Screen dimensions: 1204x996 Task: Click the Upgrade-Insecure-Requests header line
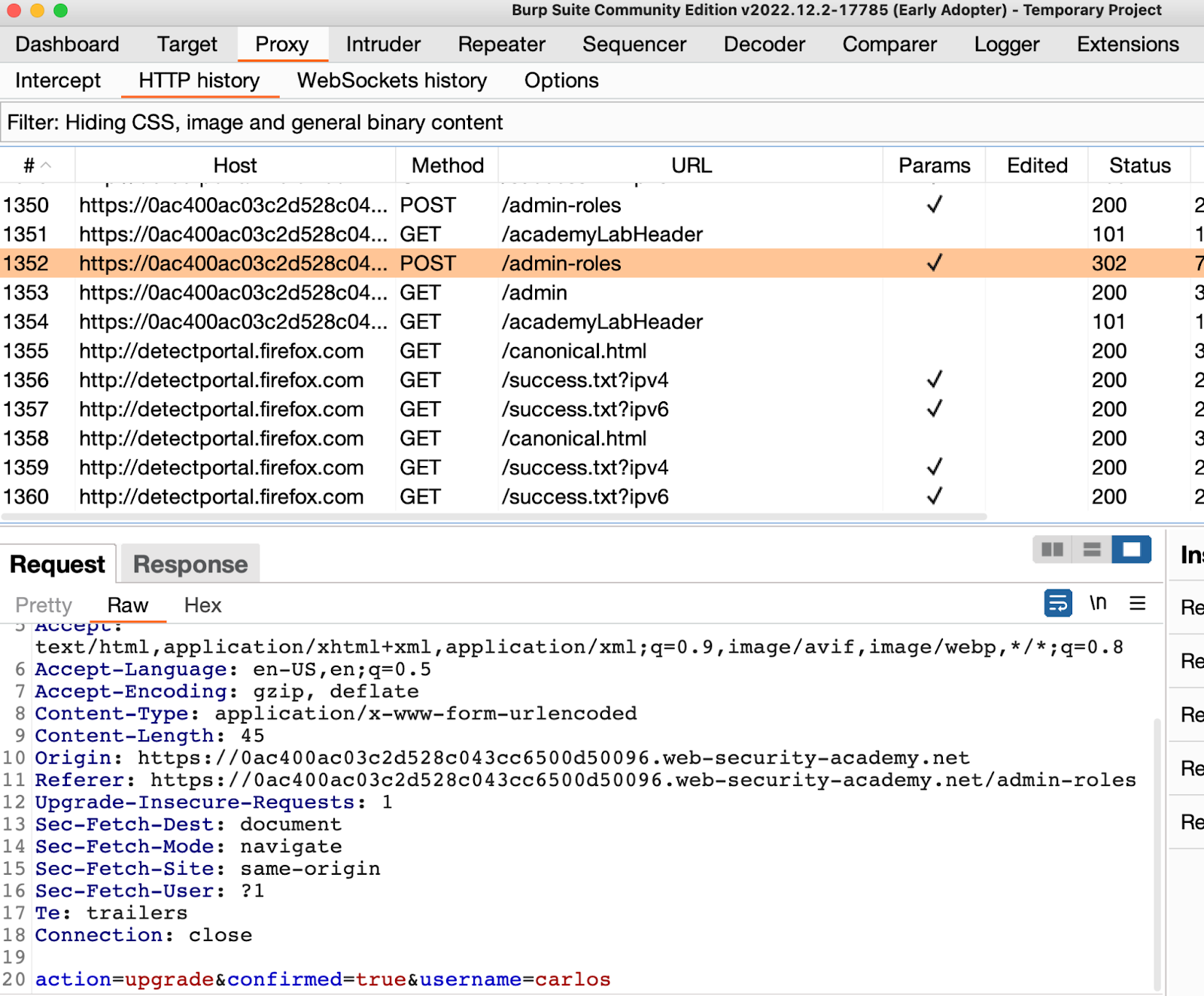214,803
